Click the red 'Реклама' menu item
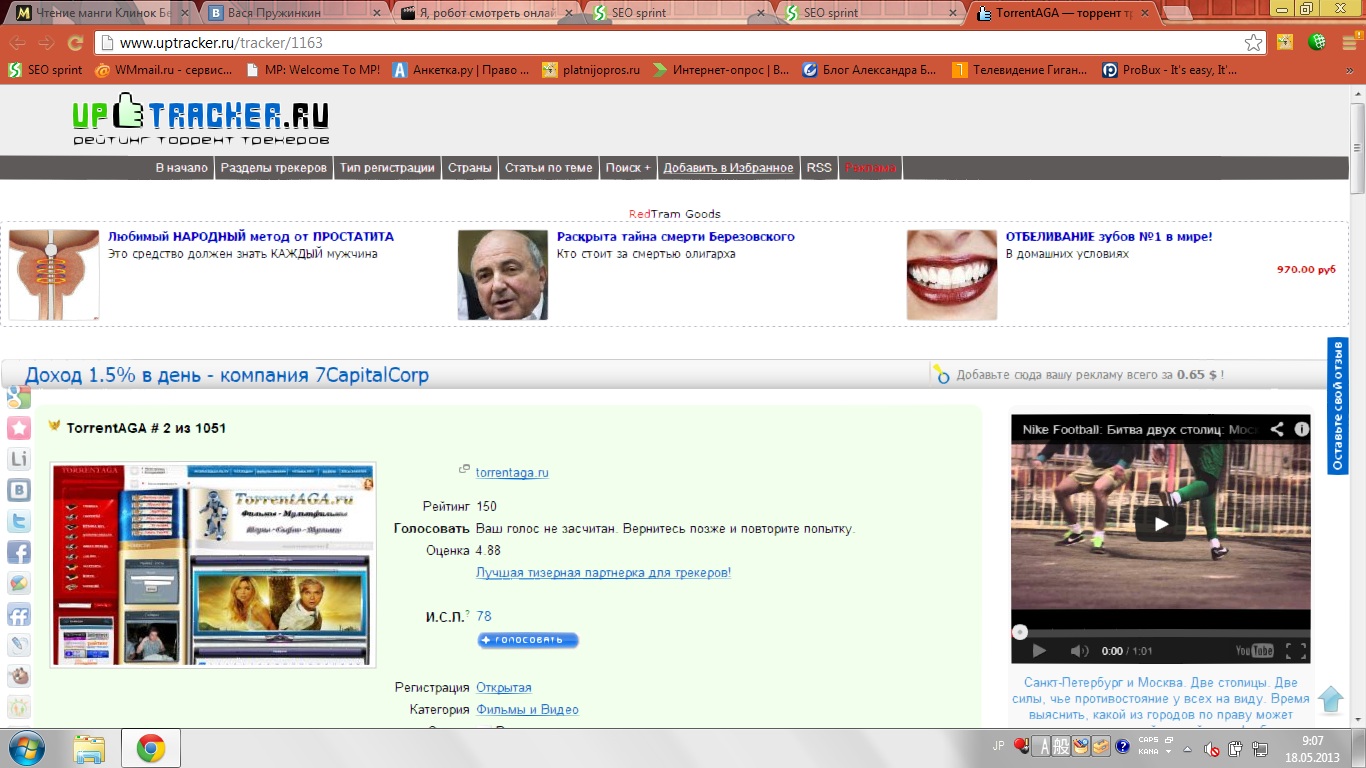Viewport: 1366px width, 768px height. 870,168
